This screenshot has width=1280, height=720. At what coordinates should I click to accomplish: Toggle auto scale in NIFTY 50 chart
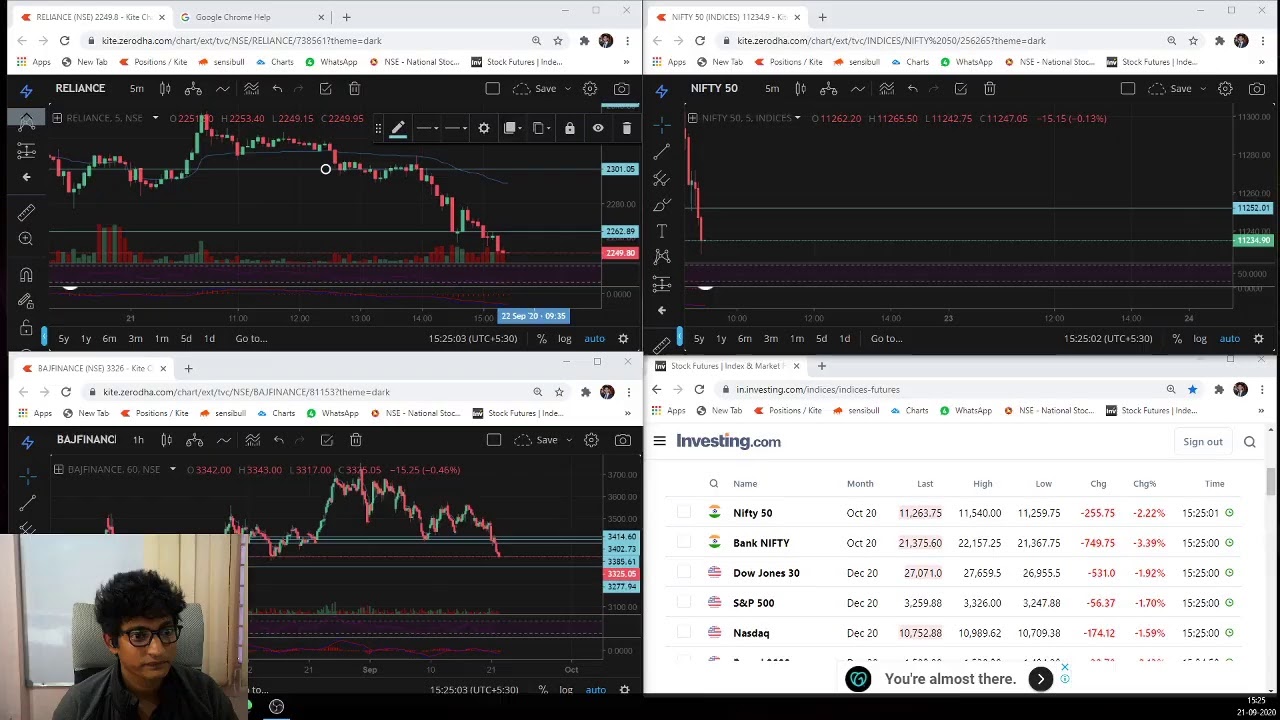[x=1230, y=338]
